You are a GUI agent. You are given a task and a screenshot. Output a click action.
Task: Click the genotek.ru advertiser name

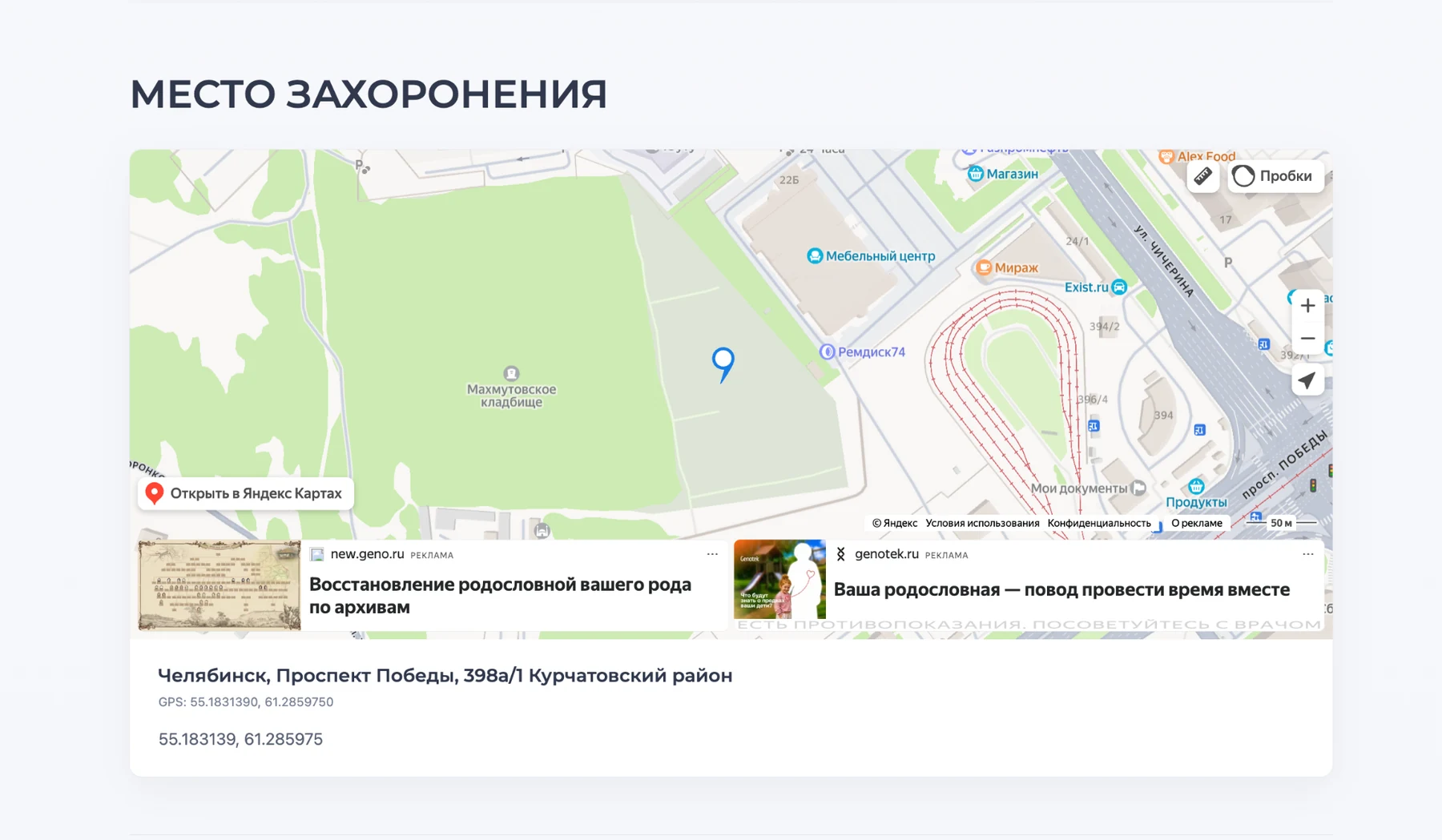click(x=886, y=554)
